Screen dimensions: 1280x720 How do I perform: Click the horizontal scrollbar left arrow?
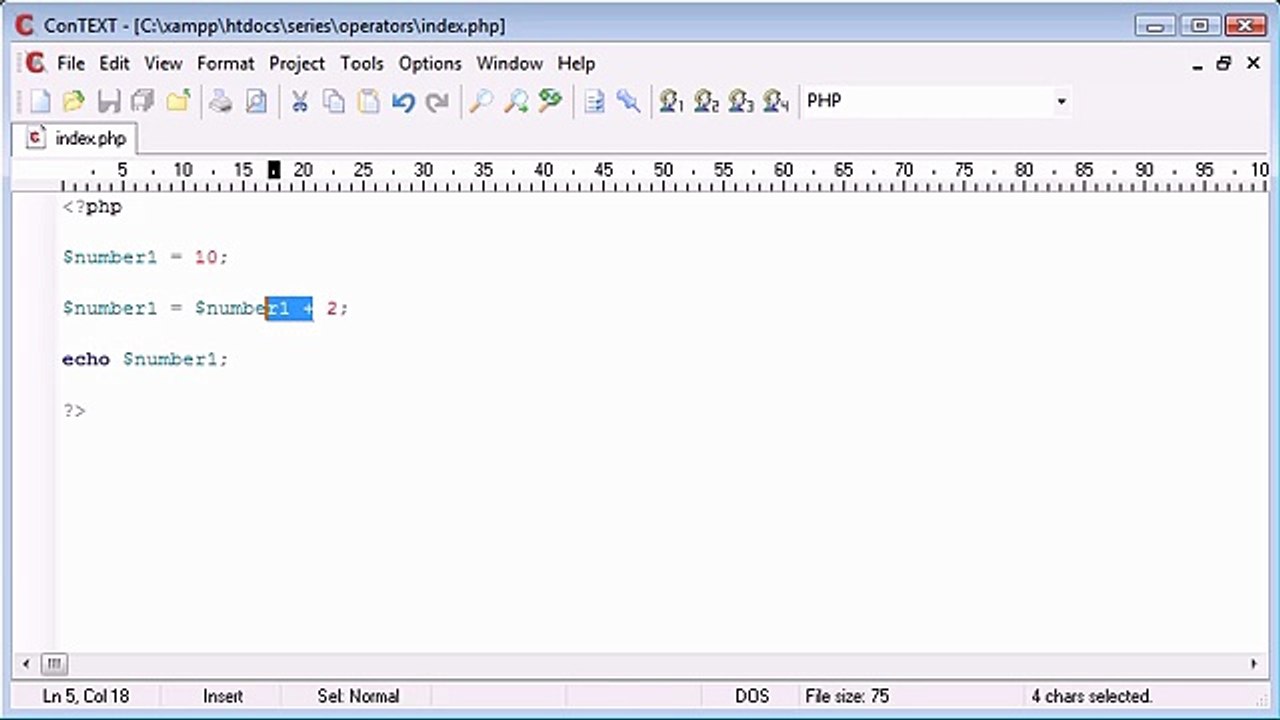[x=26, y=663]
